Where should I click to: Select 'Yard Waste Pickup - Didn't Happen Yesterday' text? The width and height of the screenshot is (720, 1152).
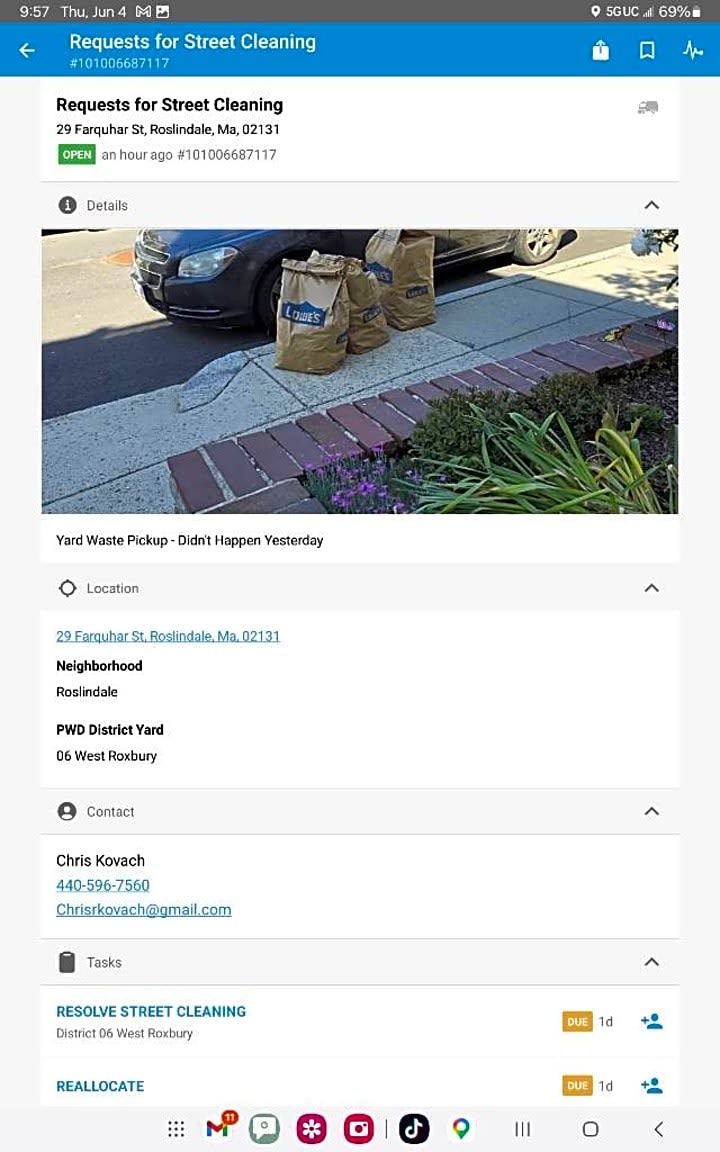point(190,540)
